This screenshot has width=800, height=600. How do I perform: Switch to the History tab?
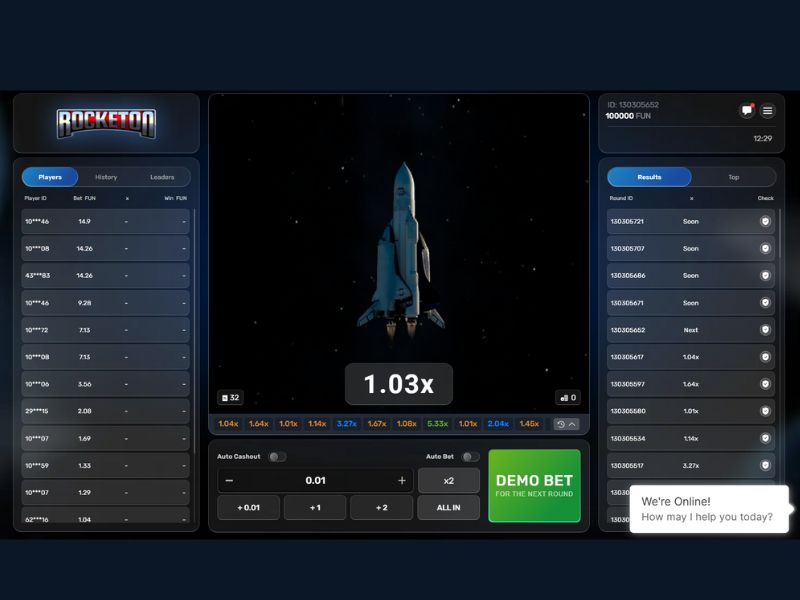(x=106, y=177)
